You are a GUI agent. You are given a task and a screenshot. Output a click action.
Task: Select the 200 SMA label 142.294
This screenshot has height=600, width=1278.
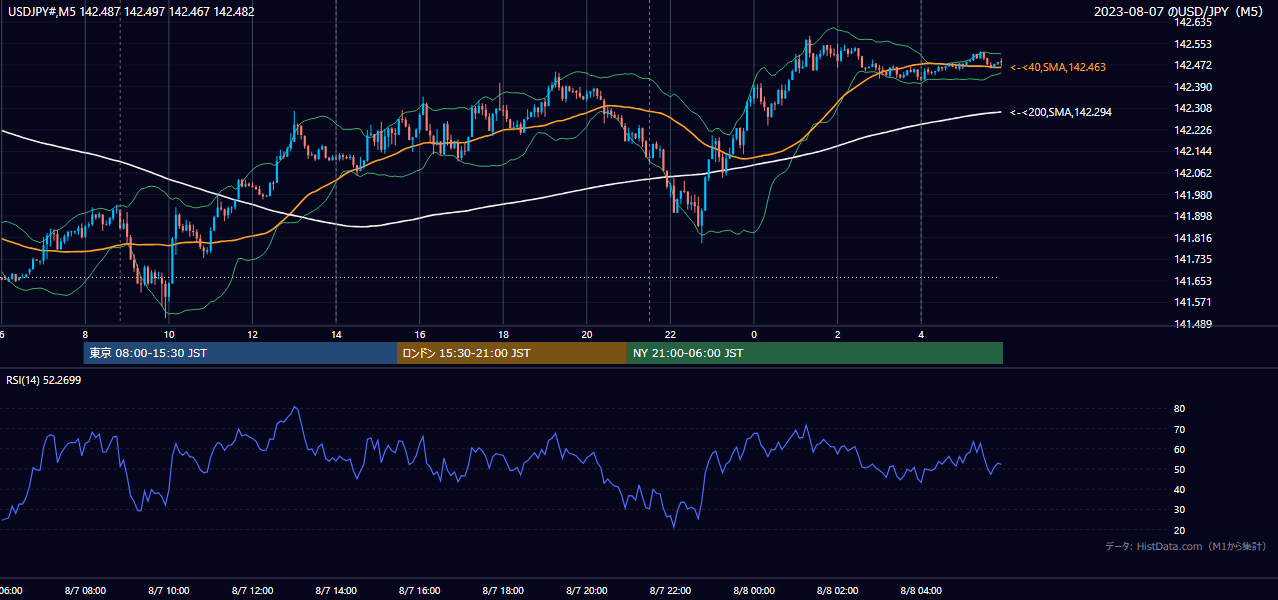tap(1060, 112)
